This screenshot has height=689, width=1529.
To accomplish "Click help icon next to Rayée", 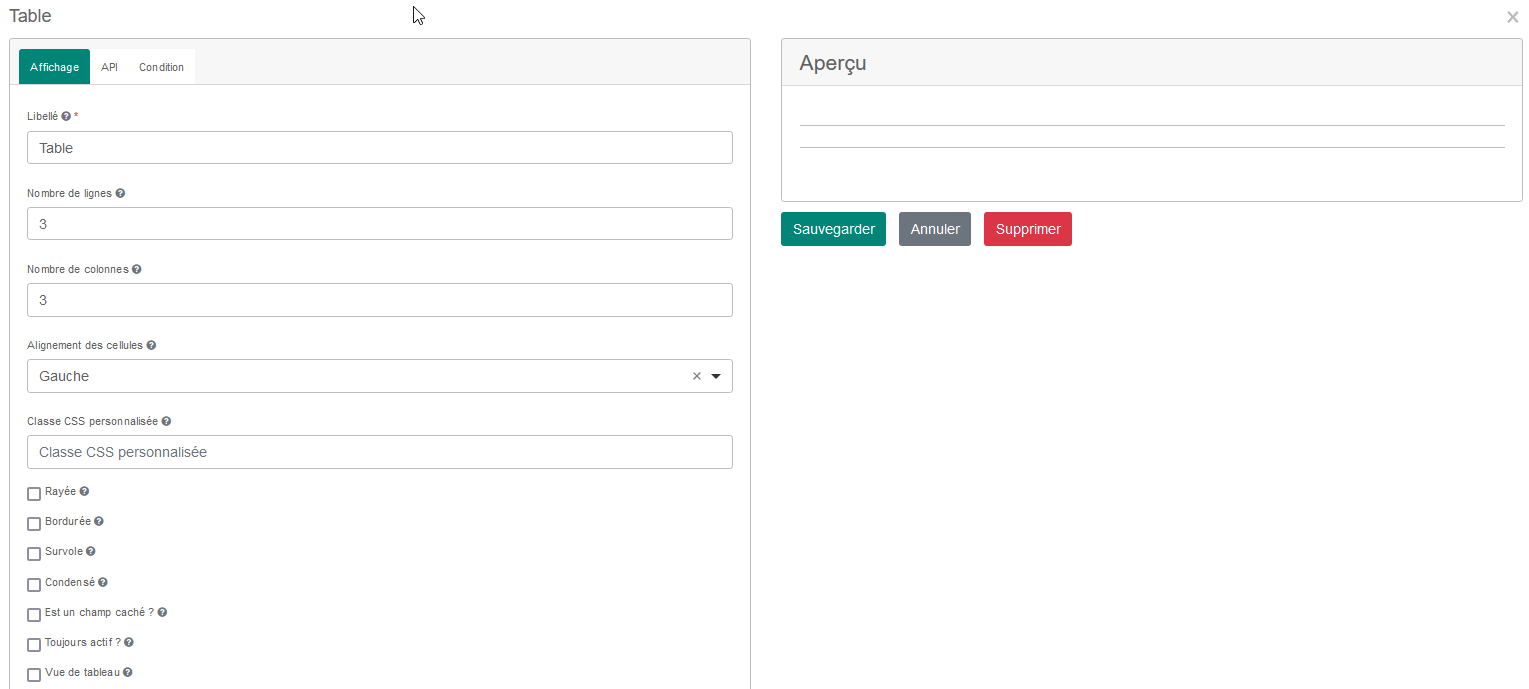I will 84,491.
